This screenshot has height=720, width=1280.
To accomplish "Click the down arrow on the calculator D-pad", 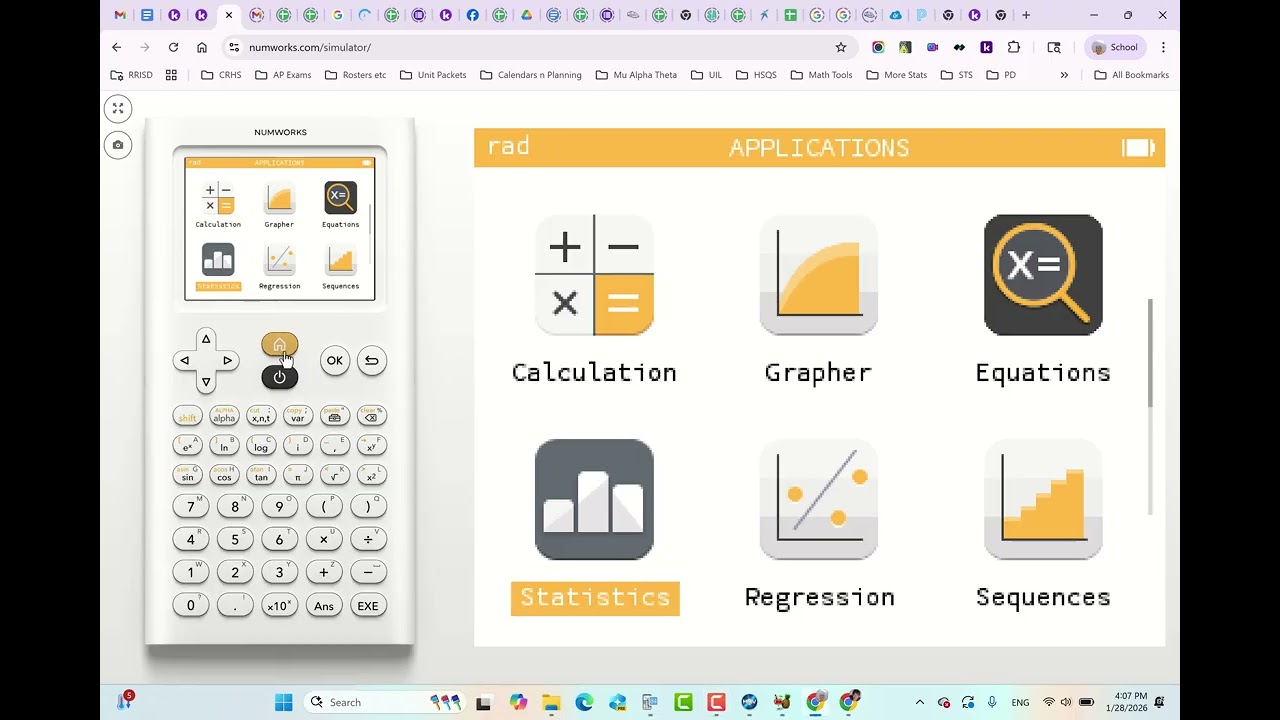I will [x=206, y=381].
